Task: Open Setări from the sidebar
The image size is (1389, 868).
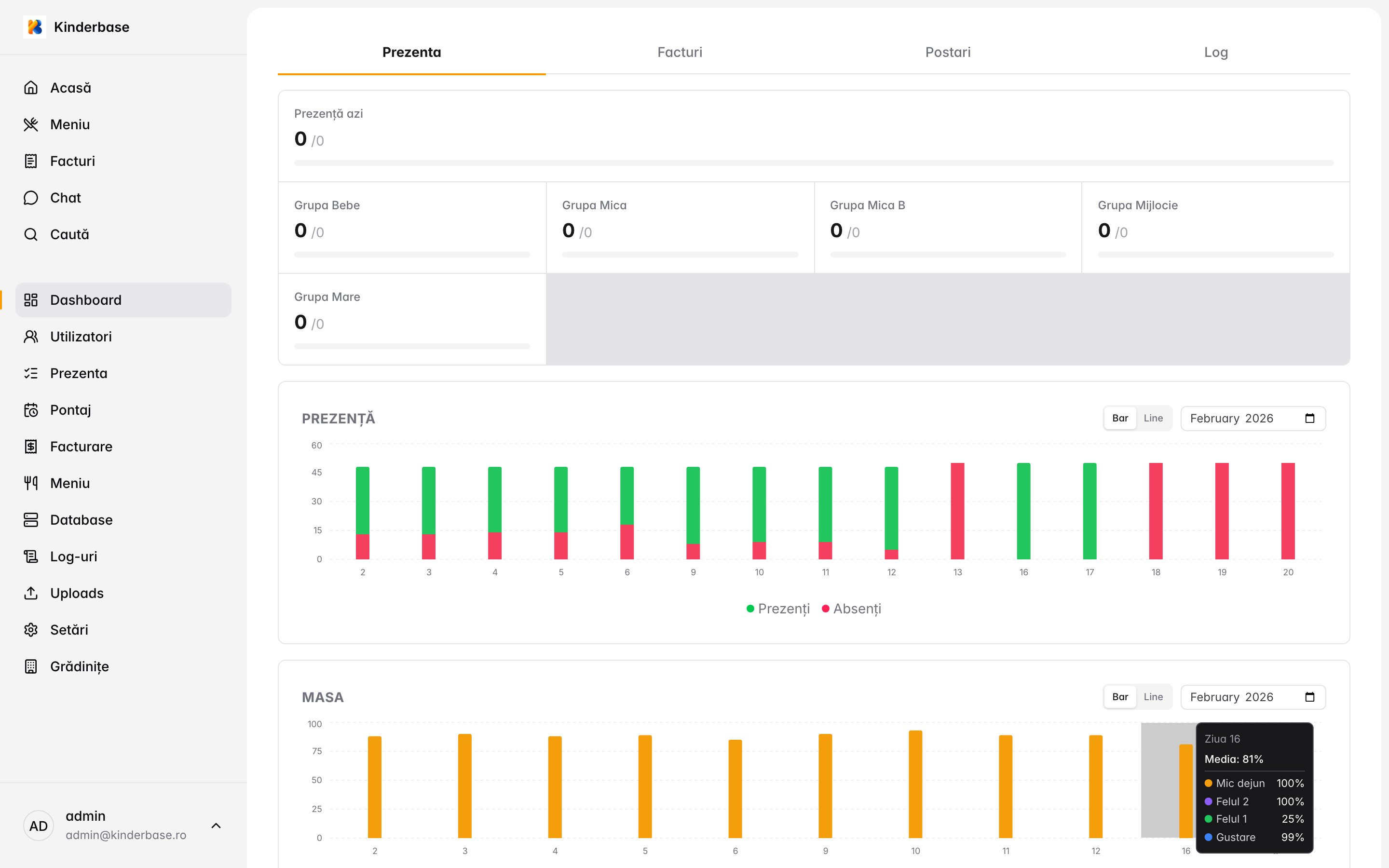Action: pos(69,630)
